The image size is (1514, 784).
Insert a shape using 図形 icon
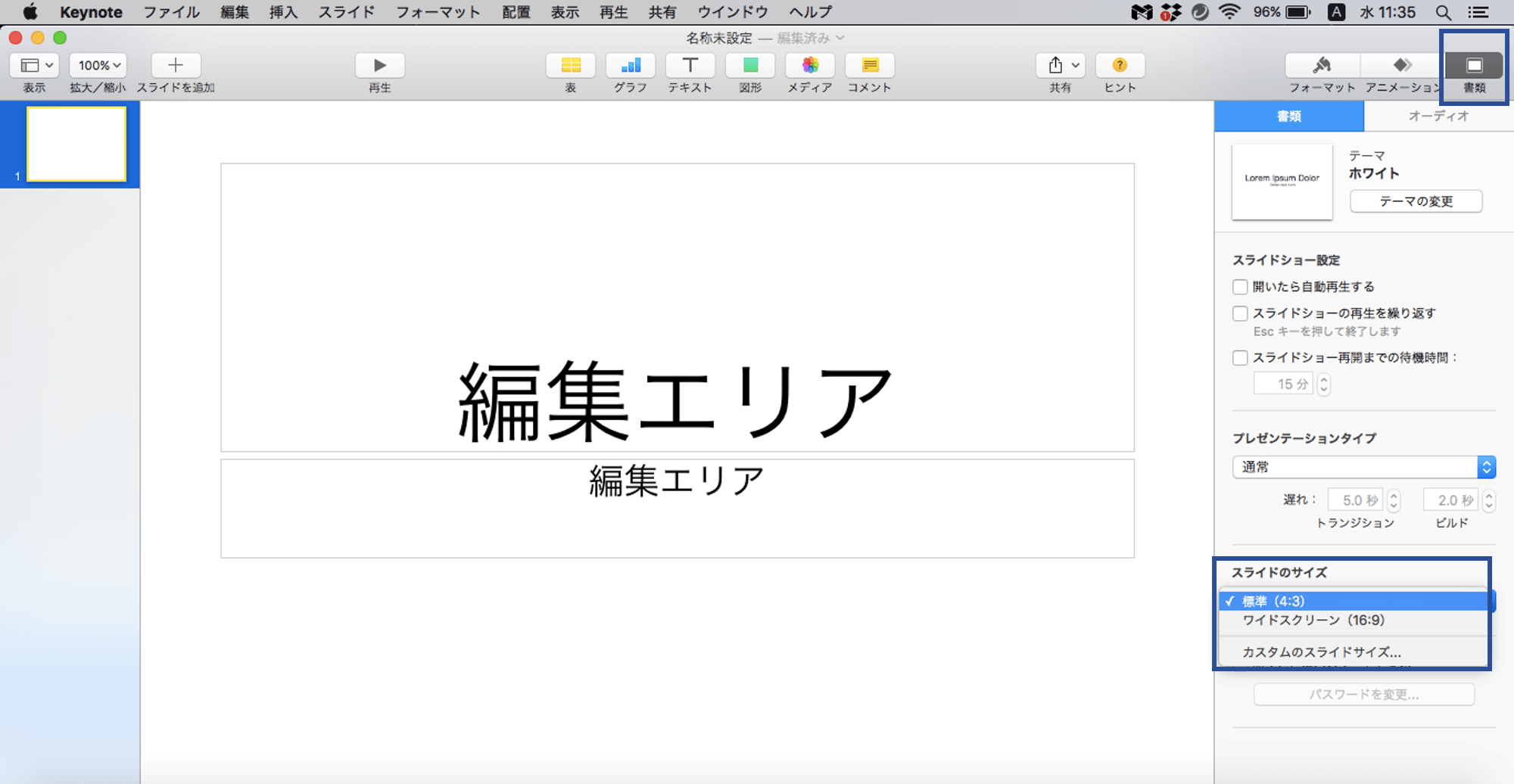[750, 65]
